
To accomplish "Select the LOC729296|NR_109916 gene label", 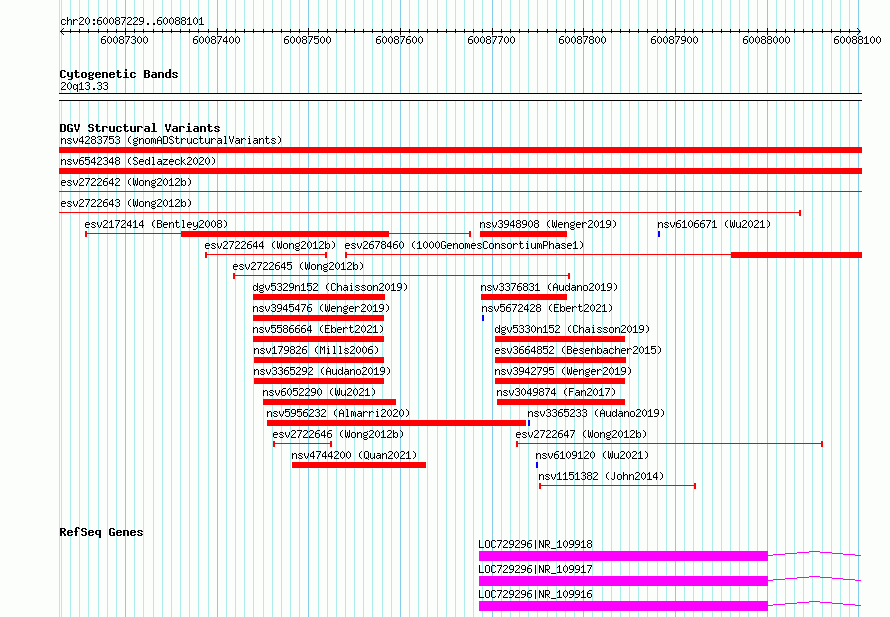I will pyautogui.click(x=535, y=594).
